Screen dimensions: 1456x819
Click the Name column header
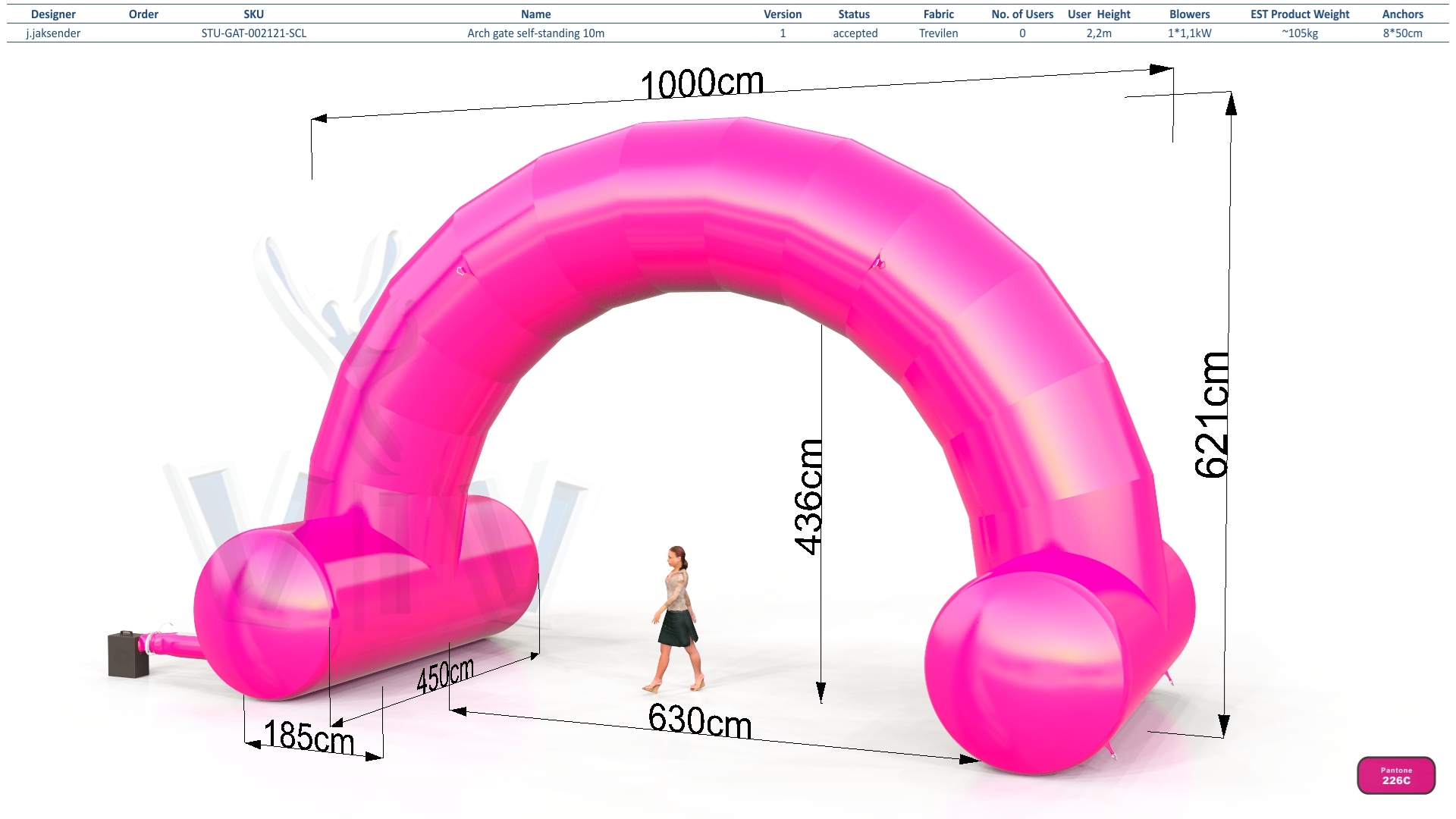(536, 14)
